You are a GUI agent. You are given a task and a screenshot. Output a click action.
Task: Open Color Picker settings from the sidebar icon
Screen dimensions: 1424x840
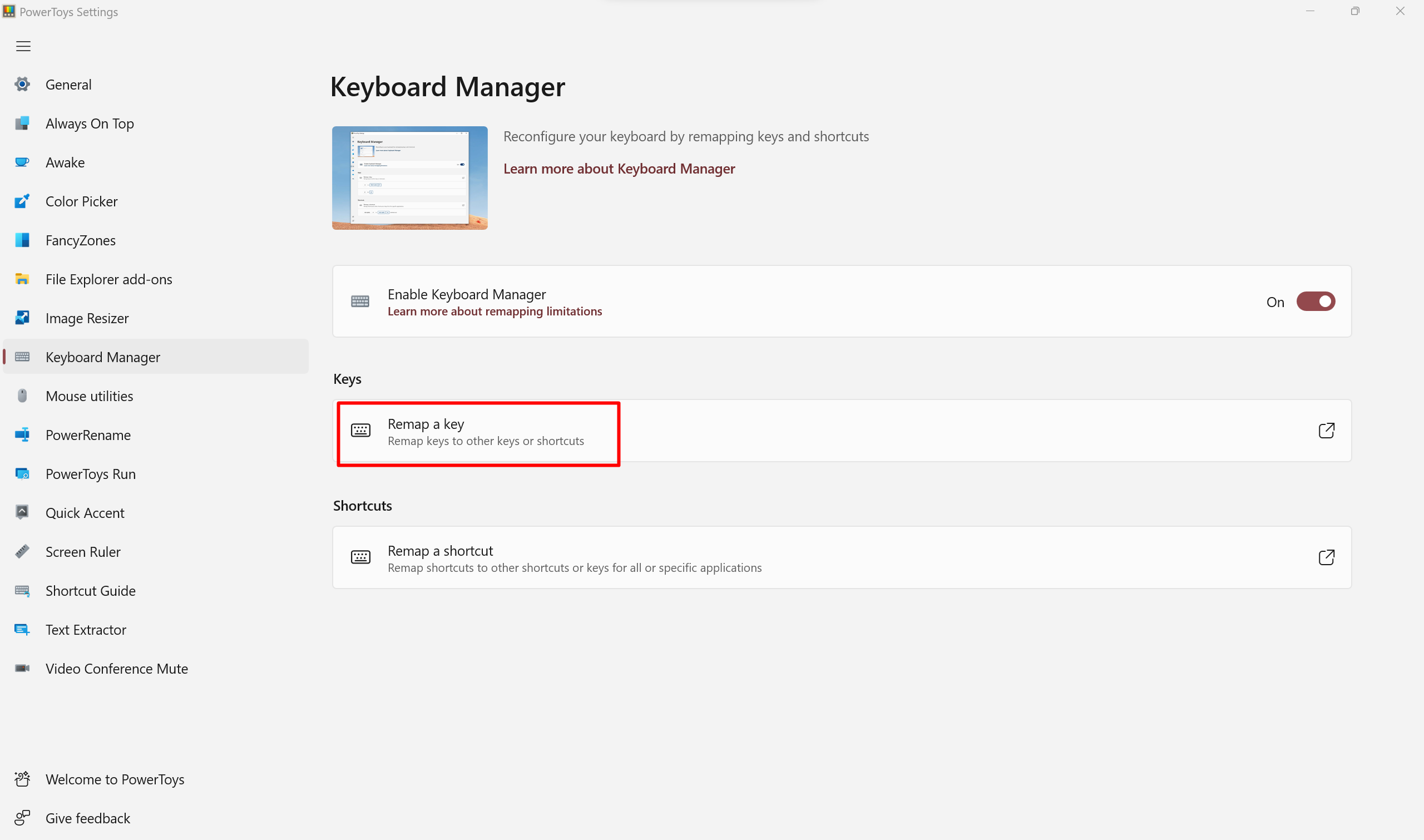[x=22, y=201]
